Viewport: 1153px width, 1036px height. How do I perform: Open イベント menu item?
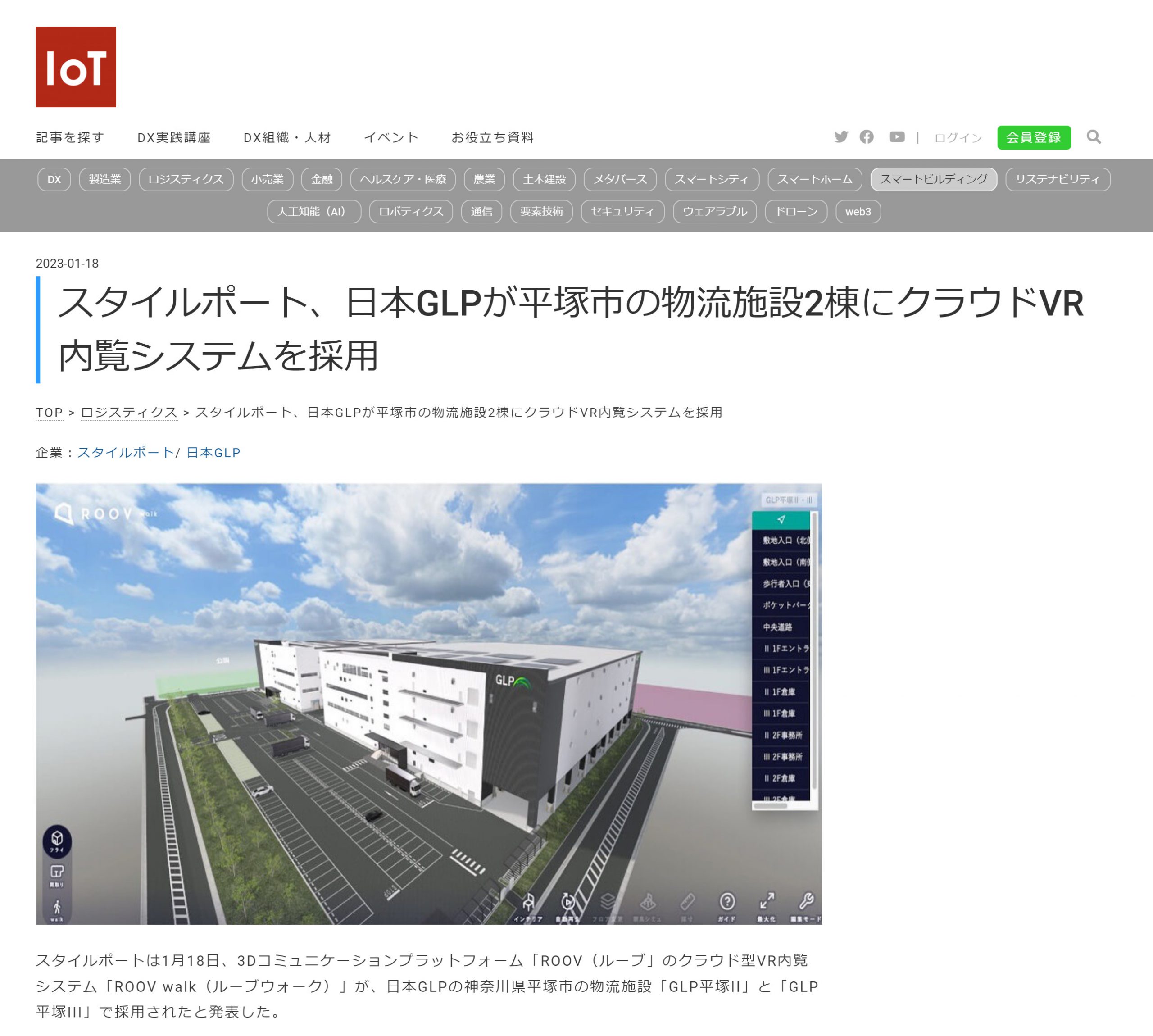391,138
